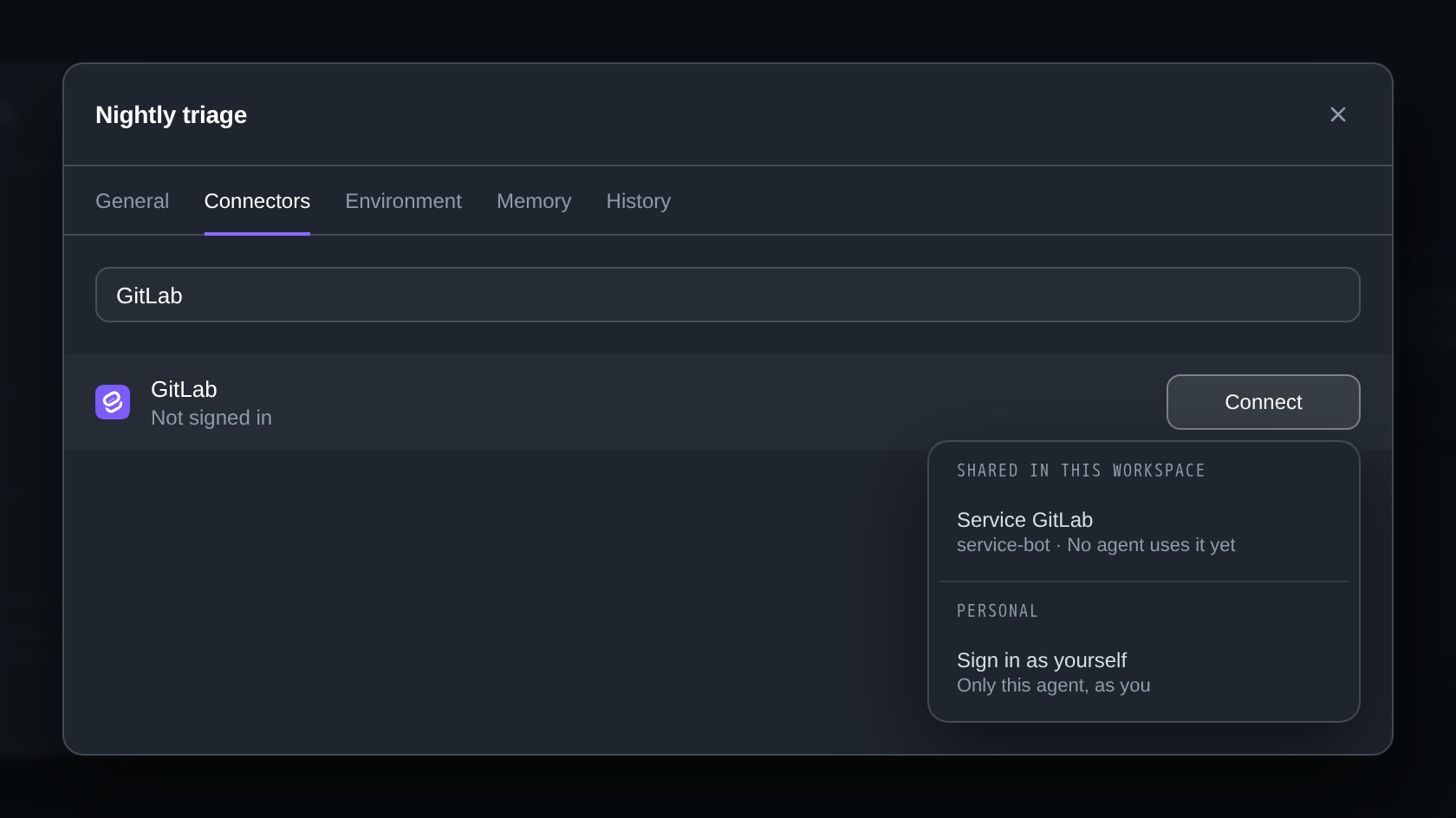Screen dimensions: 1456x818
Task: Click the 'Not signed in' status text
Action: tap(211, 418)
